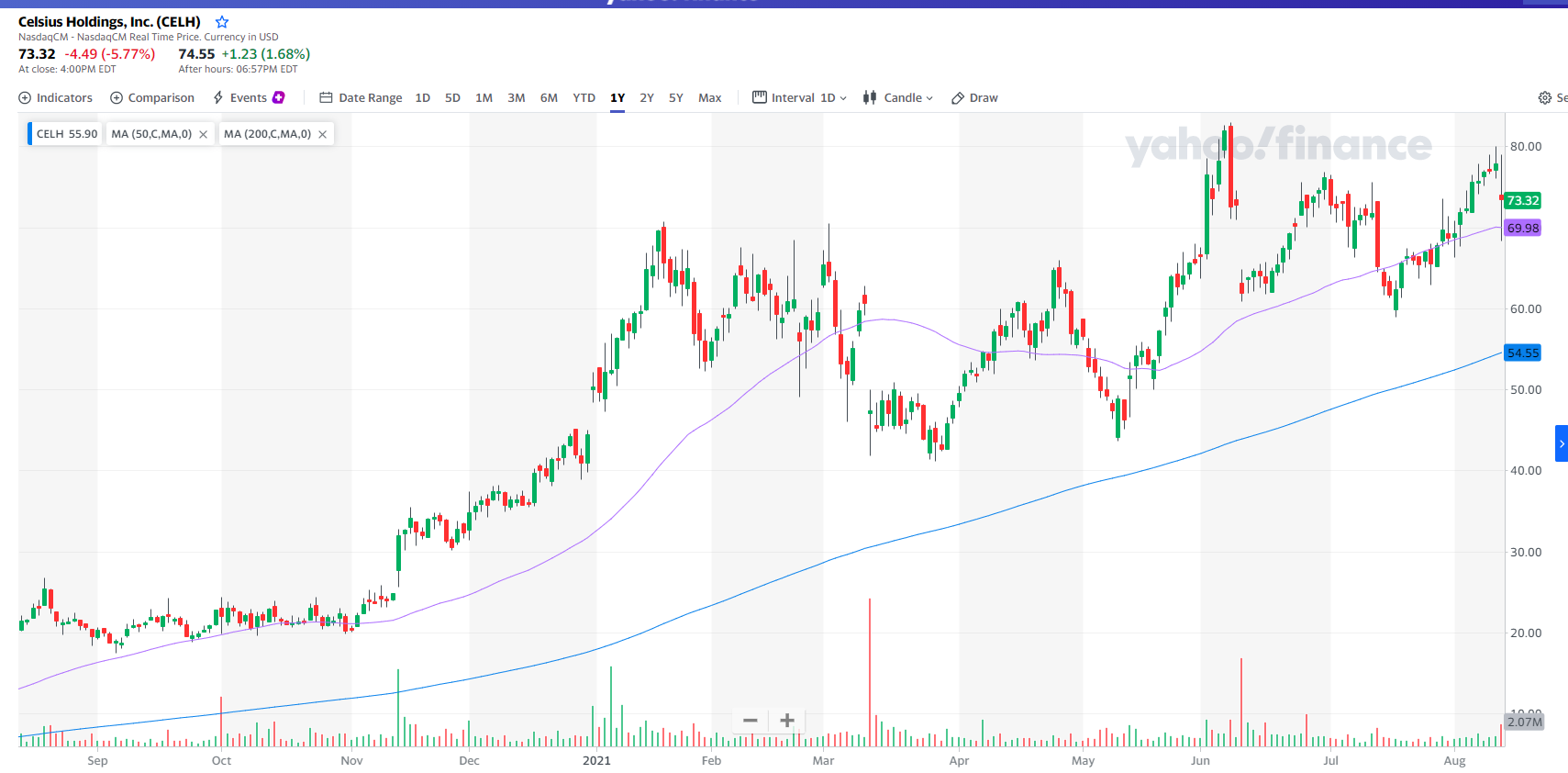Open Comparison to add a symbol

pos(152,98)
